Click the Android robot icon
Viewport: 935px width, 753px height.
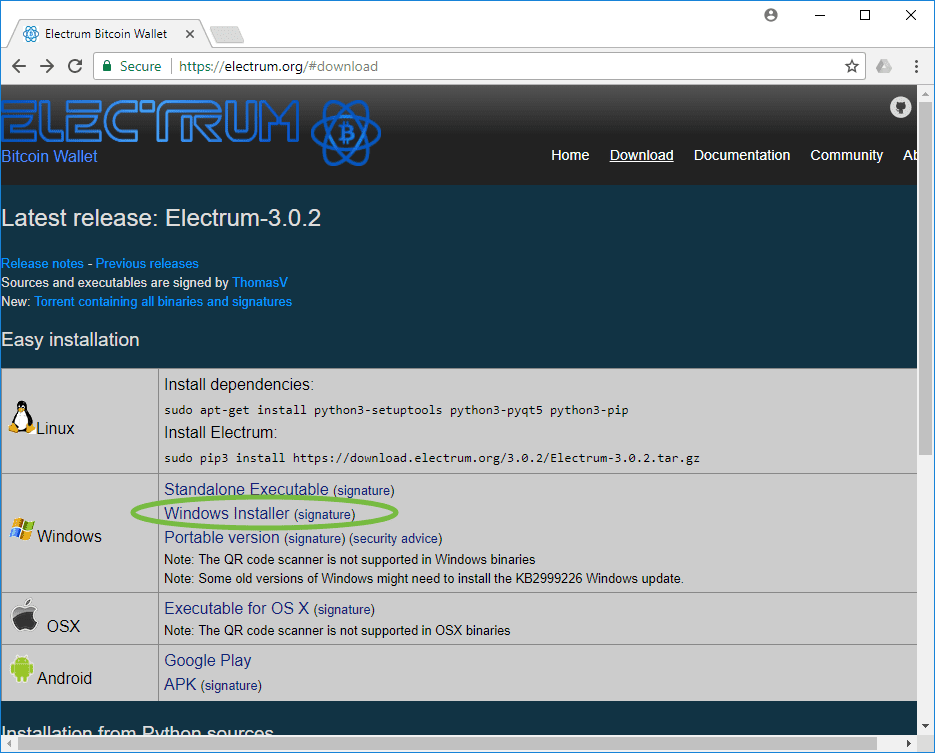[22, 669]
